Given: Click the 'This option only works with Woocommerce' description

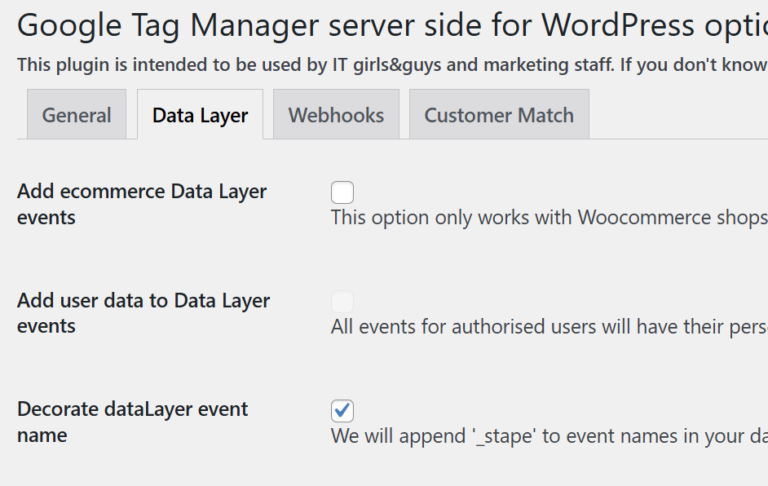Looking at the screenshot, I should pos(549,217).
